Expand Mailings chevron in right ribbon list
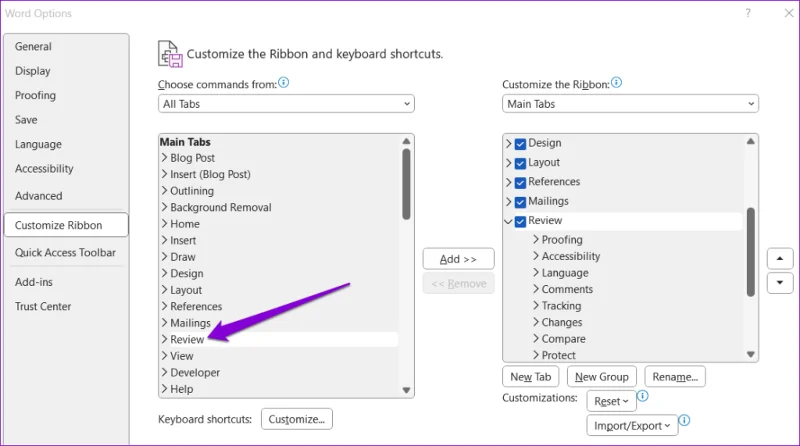The width and height of the screenshot is (800, 446). tap(508, 202)
